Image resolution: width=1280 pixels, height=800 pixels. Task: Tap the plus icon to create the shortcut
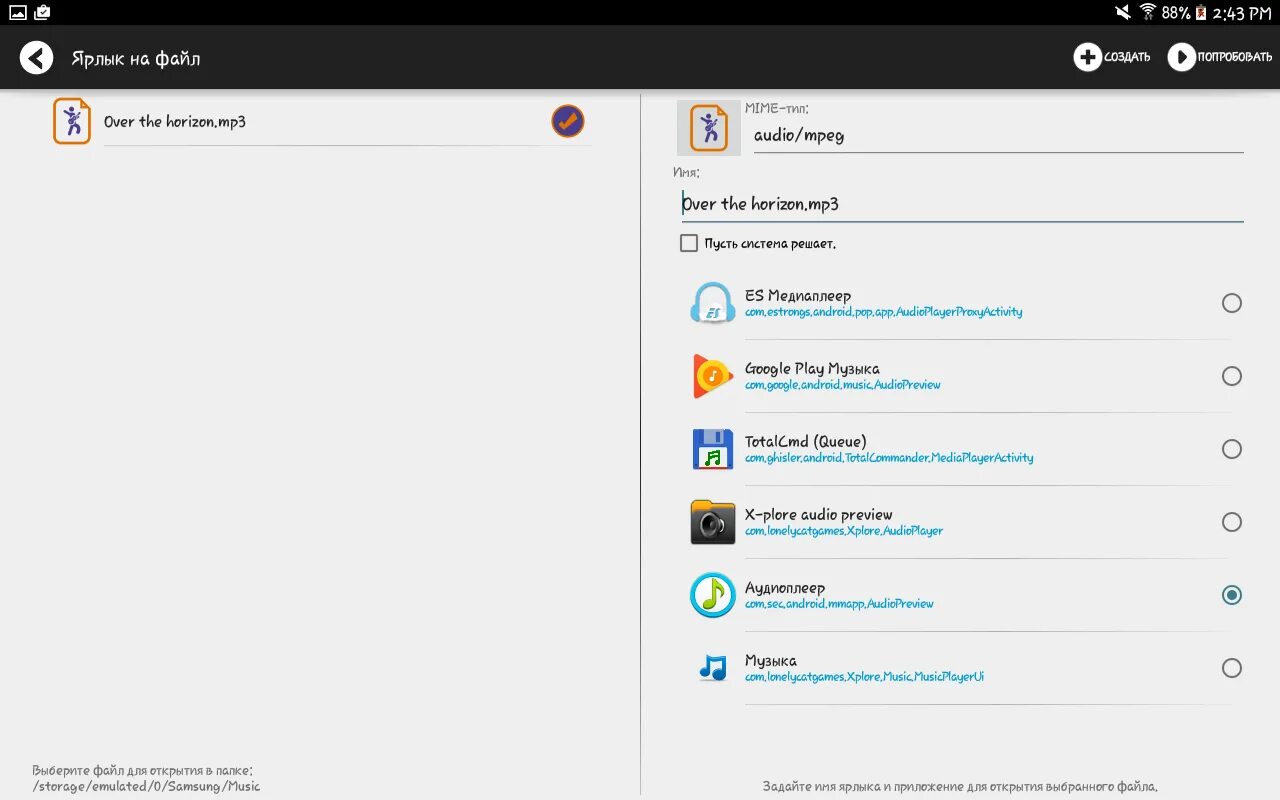[x=1087, y=57]
